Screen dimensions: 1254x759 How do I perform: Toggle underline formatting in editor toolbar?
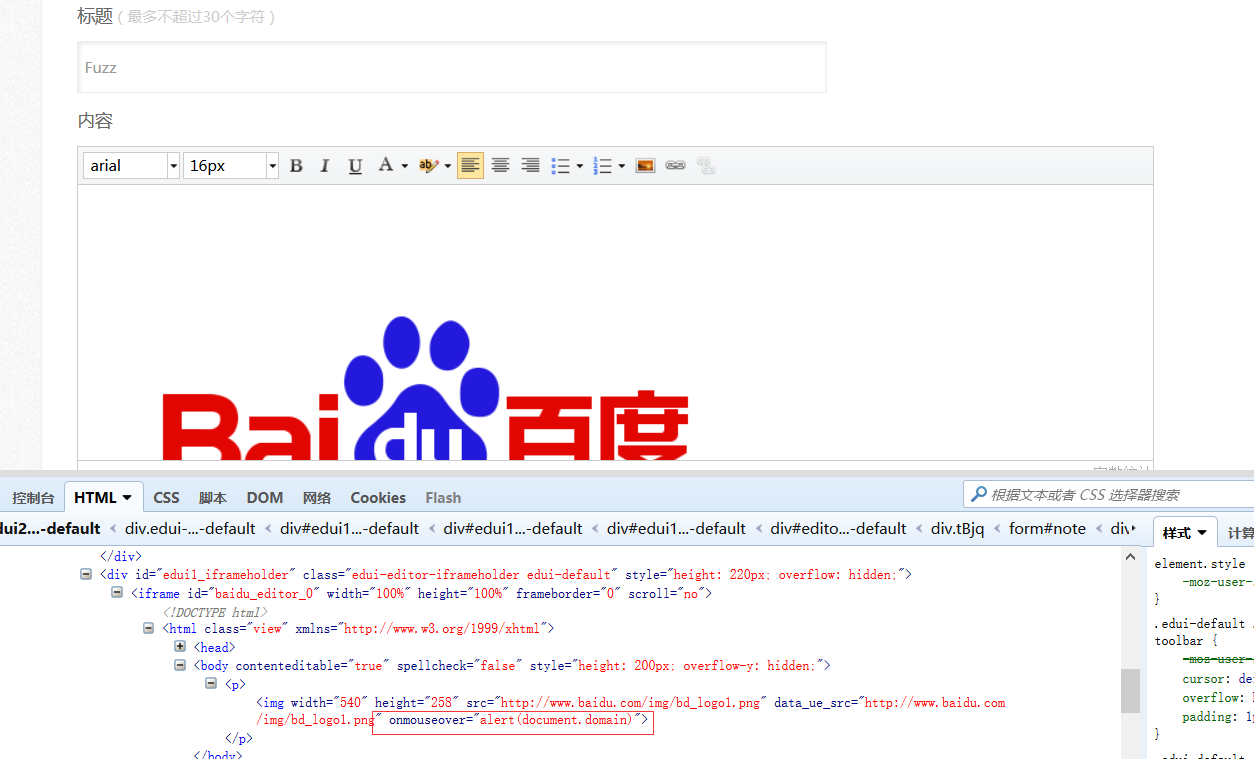355,166
